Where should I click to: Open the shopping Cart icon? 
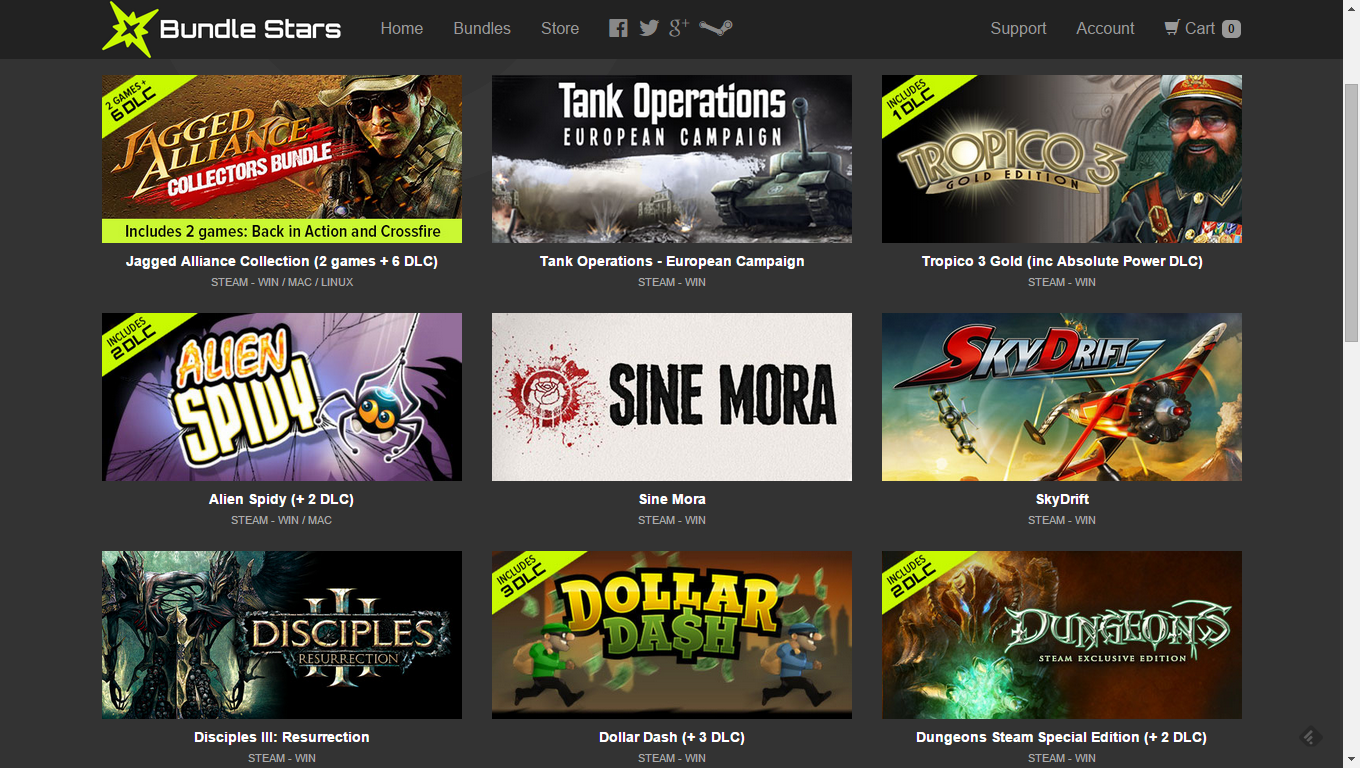tap(1172, 28)
